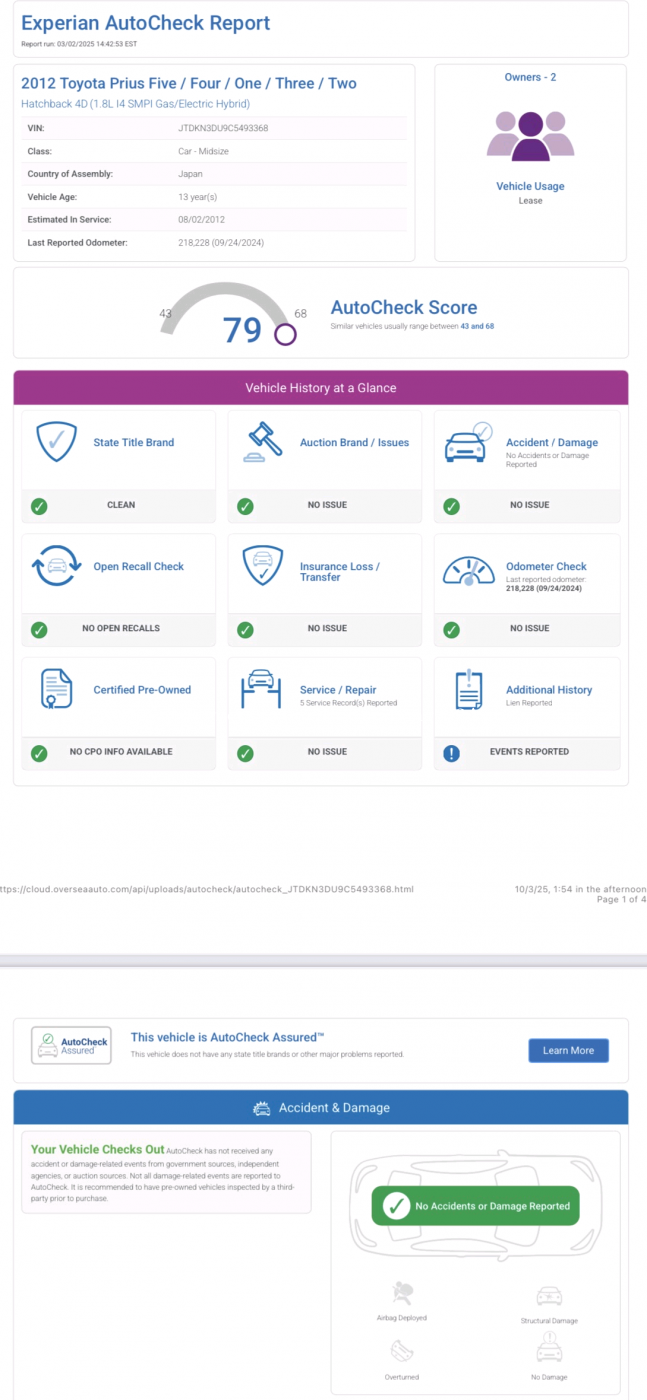The height and width of the screenshot is (1400, 647).
Task: Open the Open Recall Check link
Action: point(139,567)
